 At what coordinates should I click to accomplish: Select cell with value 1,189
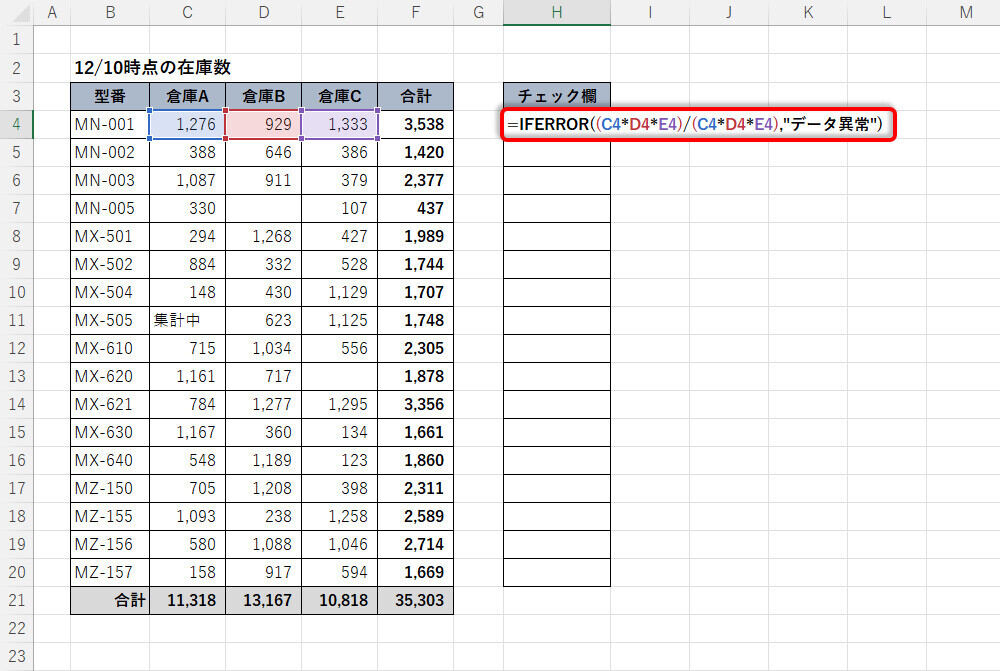point(263,461)
